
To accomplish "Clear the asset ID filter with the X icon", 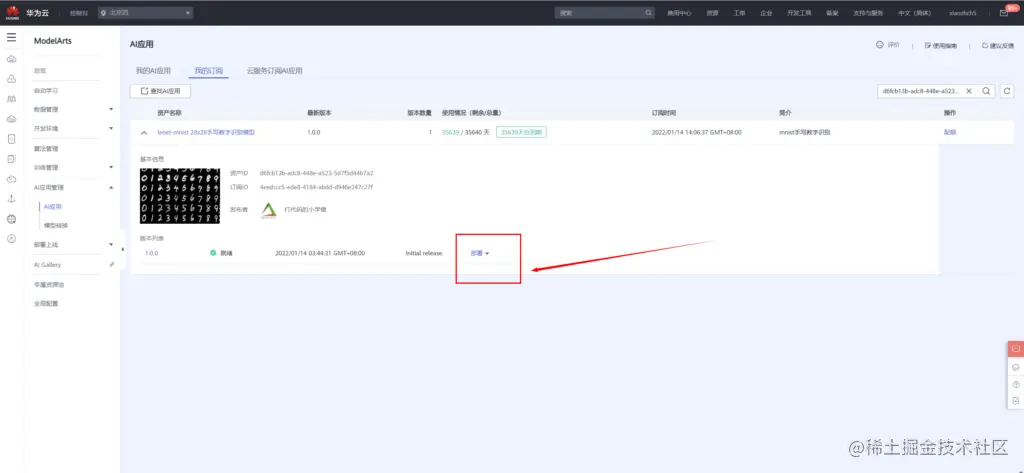I will click(x=969, y=91).
